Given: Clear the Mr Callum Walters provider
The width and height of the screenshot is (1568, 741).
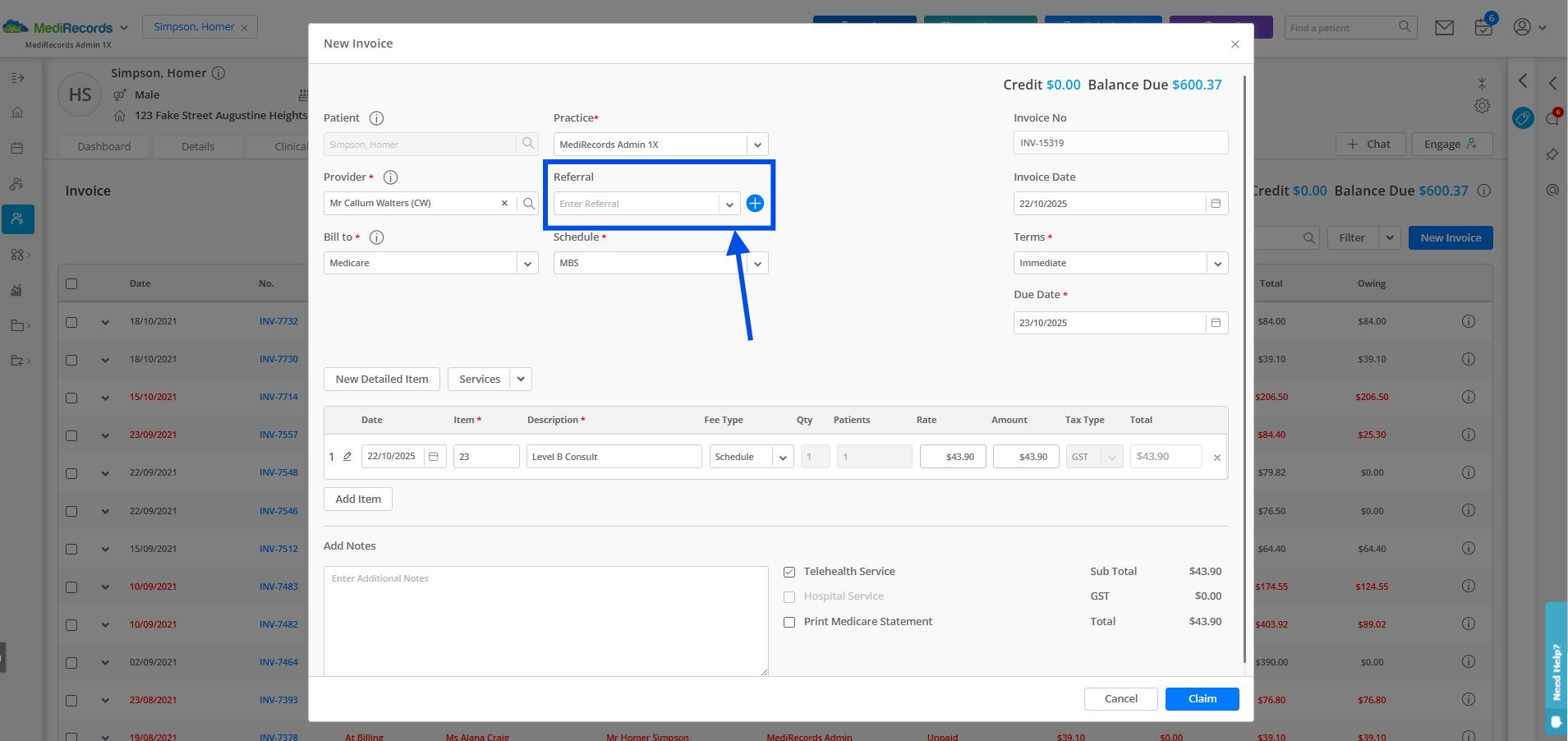Looking at the screenshot, I should [504, 203].
